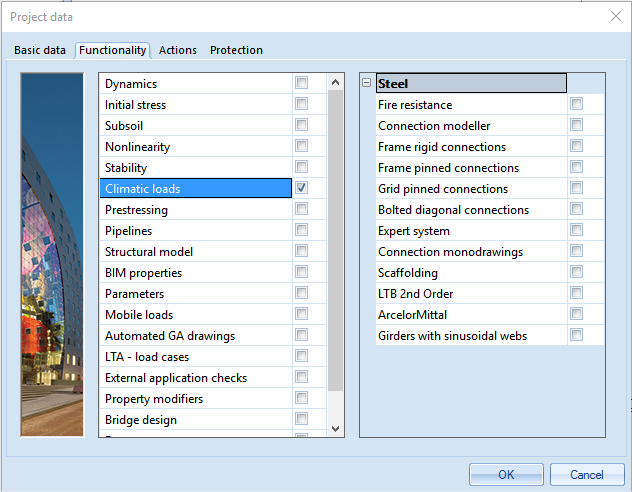
Task: Switch to the Basic data tab
Action: 40,50
